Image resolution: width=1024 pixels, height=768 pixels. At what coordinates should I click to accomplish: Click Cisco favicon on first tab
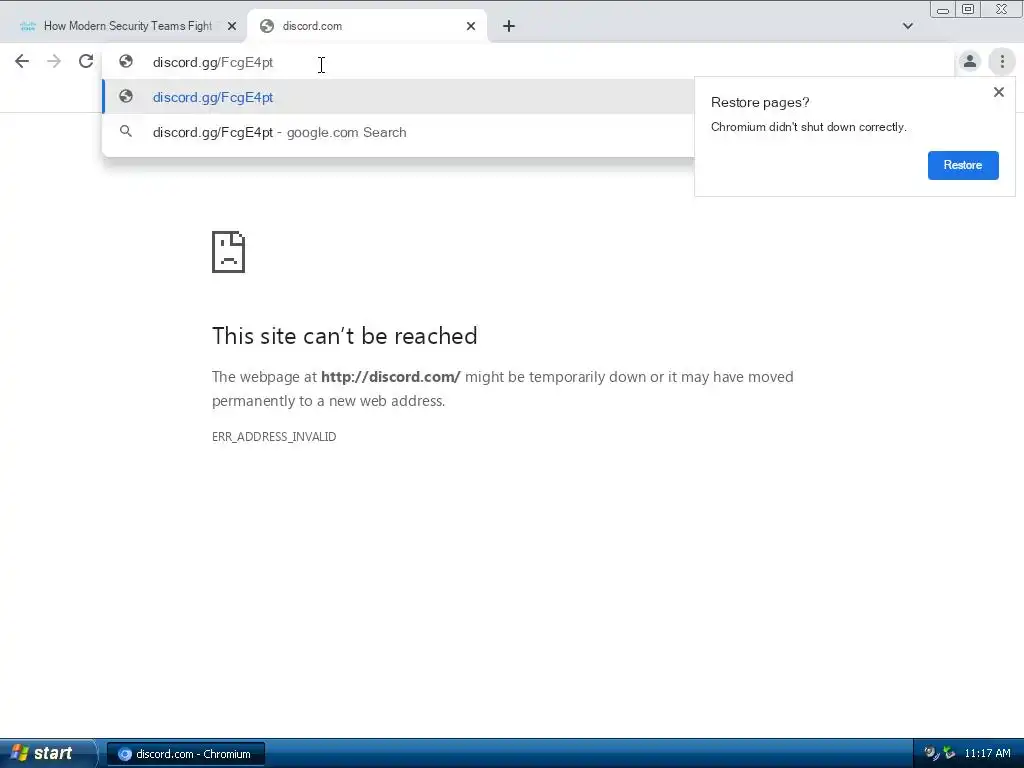tap(27, 26)
